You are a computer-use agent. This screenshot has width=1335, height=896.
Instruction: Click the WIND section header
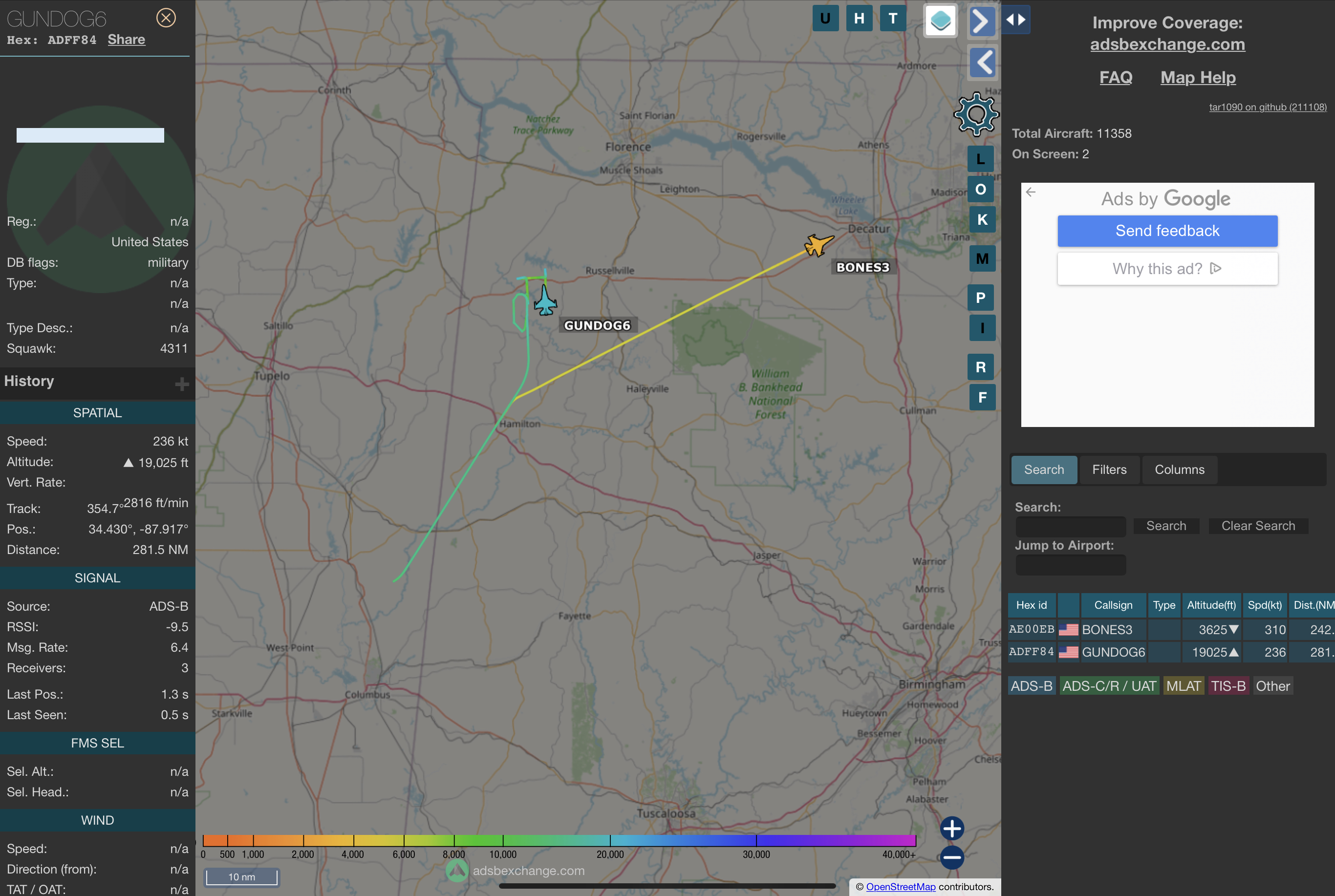[98, 820]
